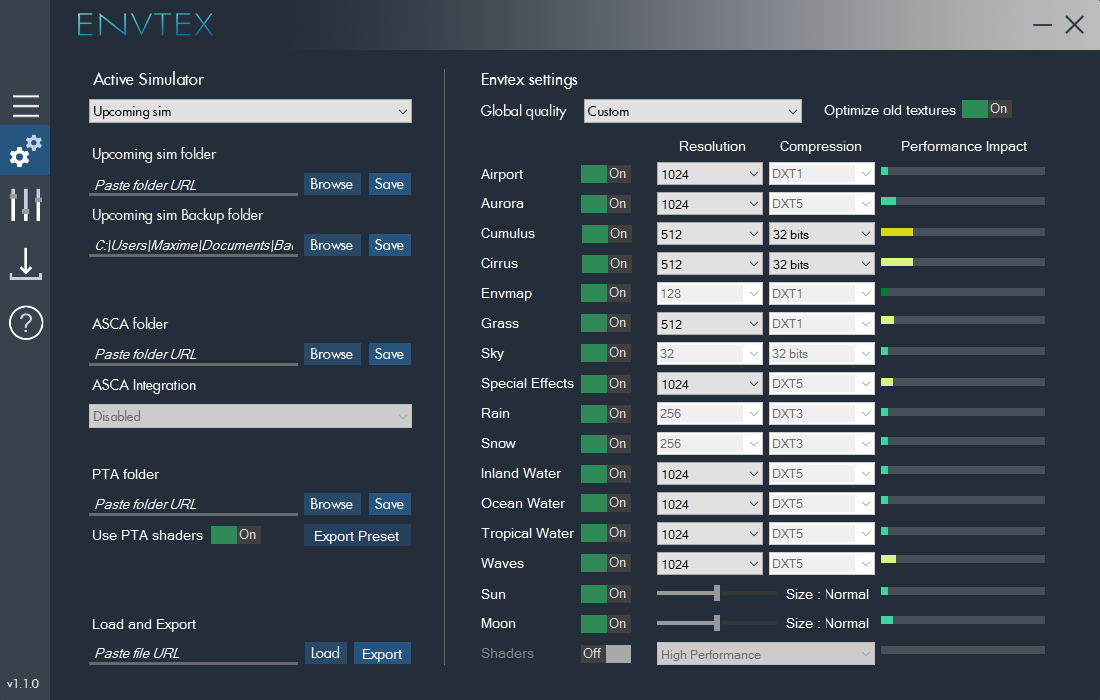The height and width of the screenshot is (700, 1100).
Task: Open the hamburger navigation menu
Action: [25, 106]
